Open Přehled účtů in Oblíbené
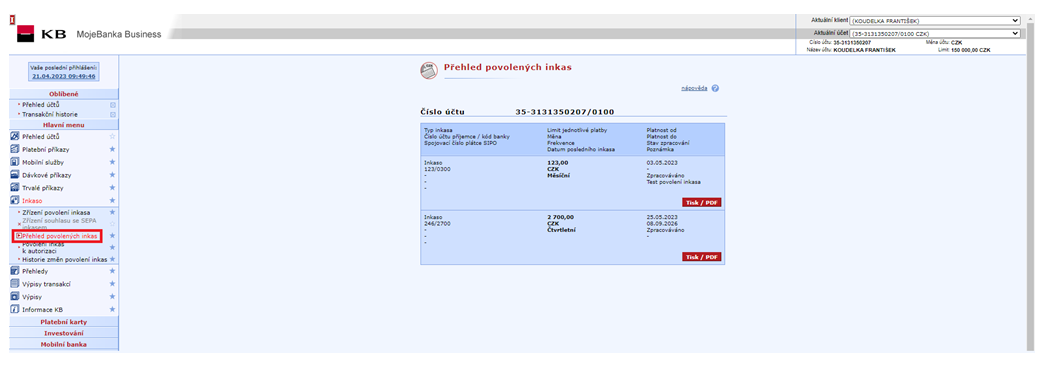The height and width of the screenshot is (375, 1062). click(41, 105)
